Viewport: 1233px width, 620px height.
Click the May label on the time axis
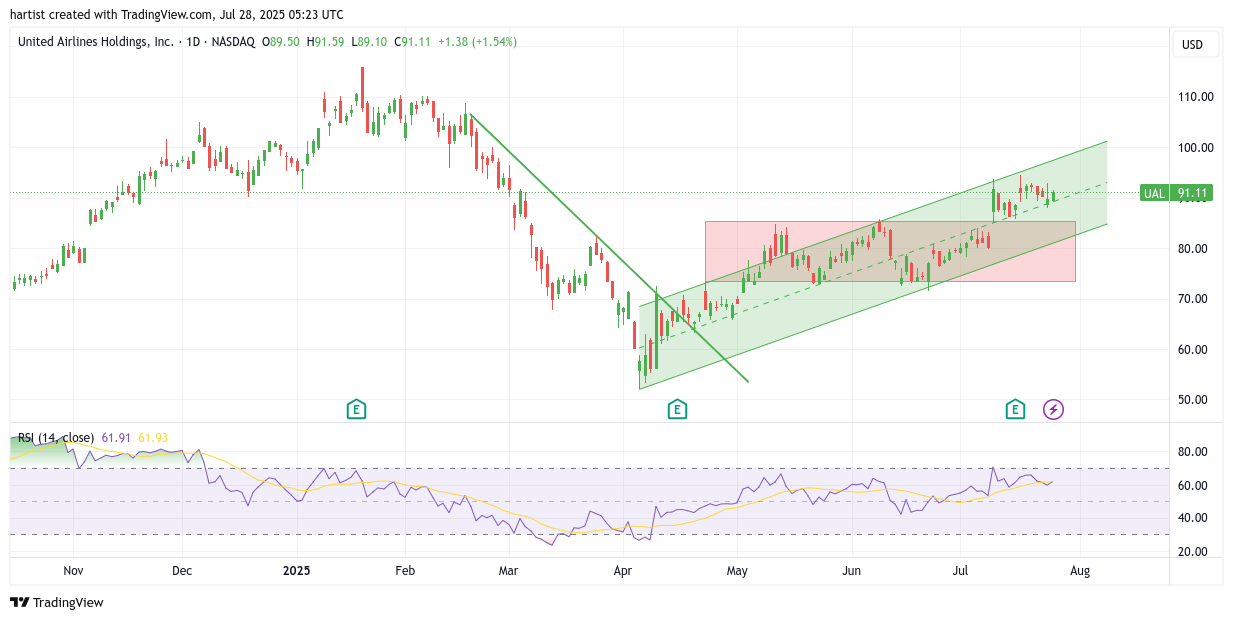pos(737,571)
